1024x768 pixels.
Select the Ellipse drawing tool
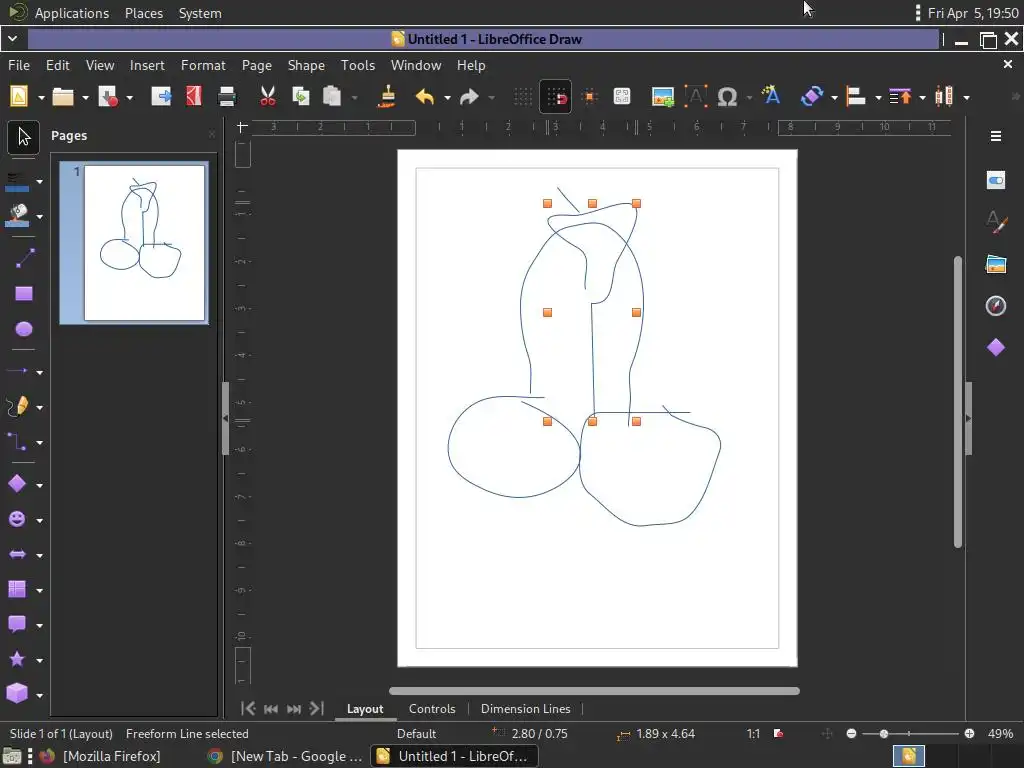tap(24, 329)
